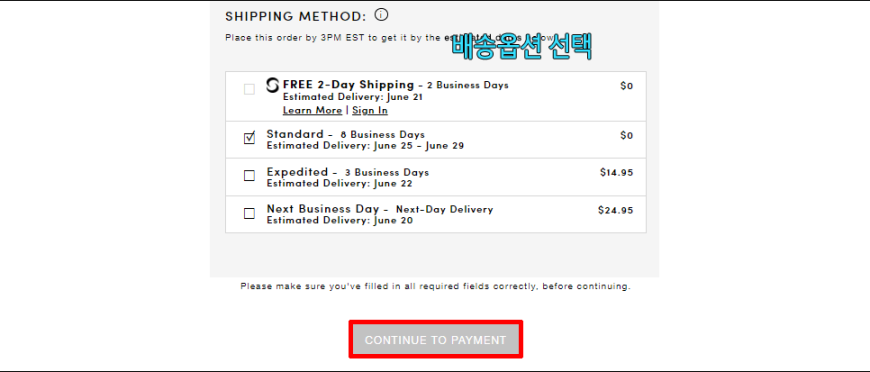Follow the Sign In link

click(x=370, y=110)
